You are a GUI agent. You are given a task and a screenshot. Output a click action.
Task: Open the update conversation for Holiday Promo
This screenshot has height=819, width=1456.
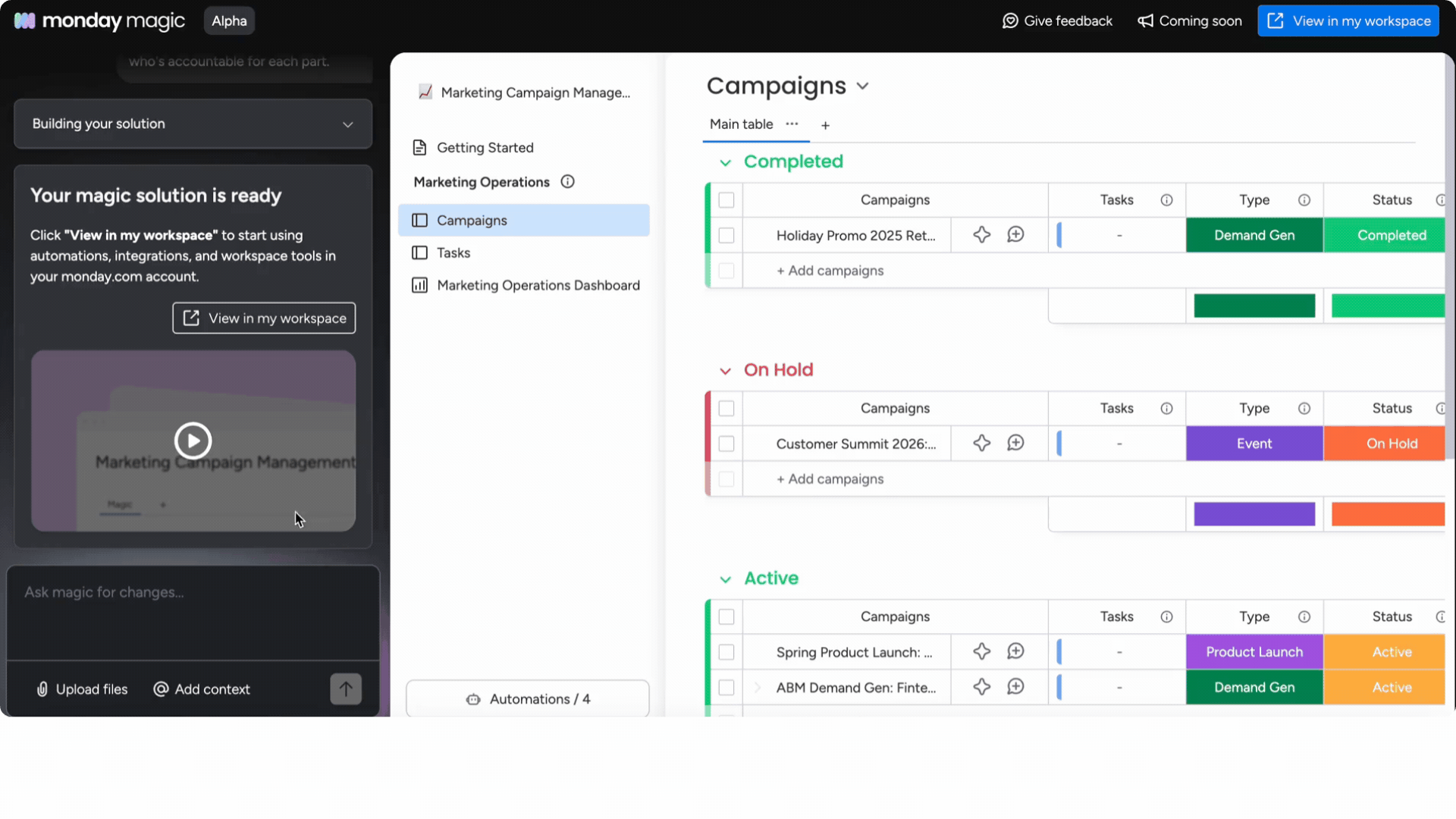(x=1015, y=235)
